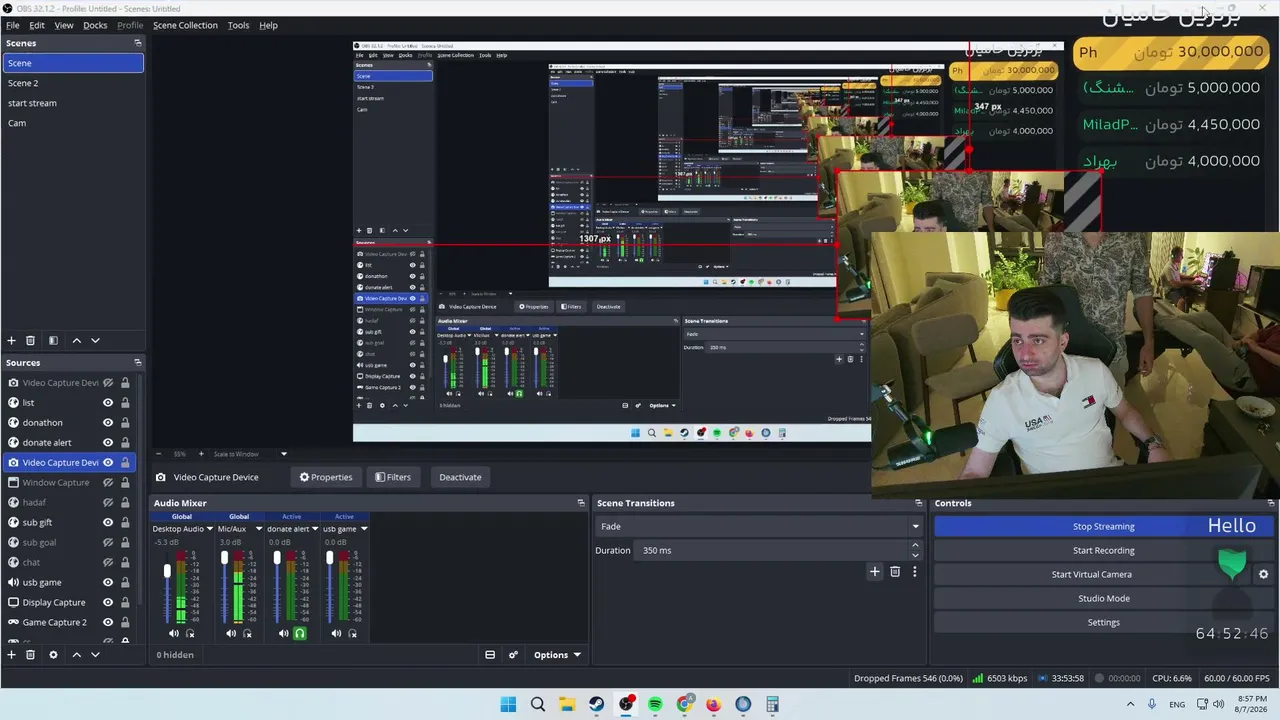The image size is (1280, 720).
Task: Pop out the Scene Transitions dock
Action: (919, 503)
